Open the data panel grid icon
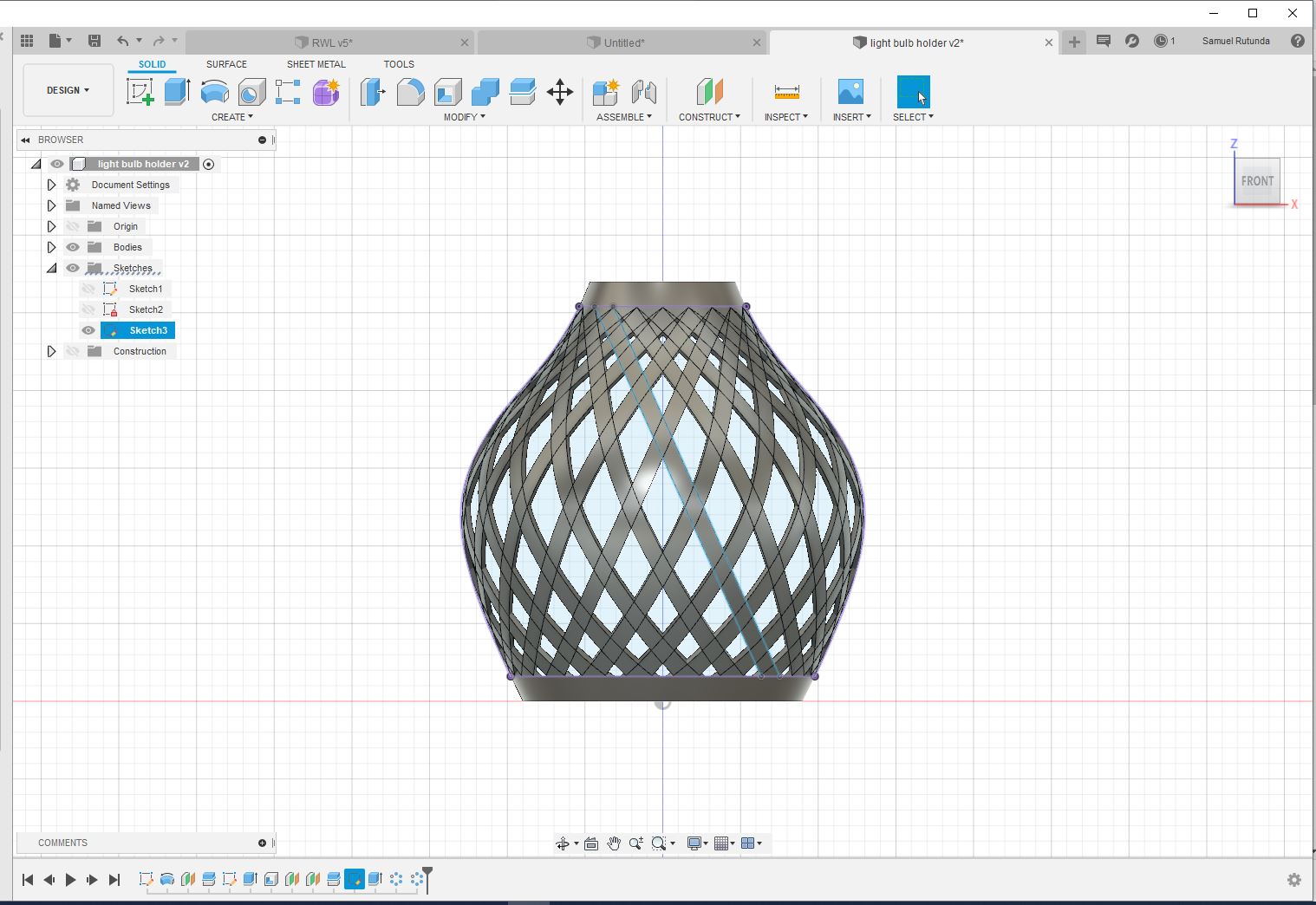Viewport: 1316px width, 905px height. click(27, 41)
